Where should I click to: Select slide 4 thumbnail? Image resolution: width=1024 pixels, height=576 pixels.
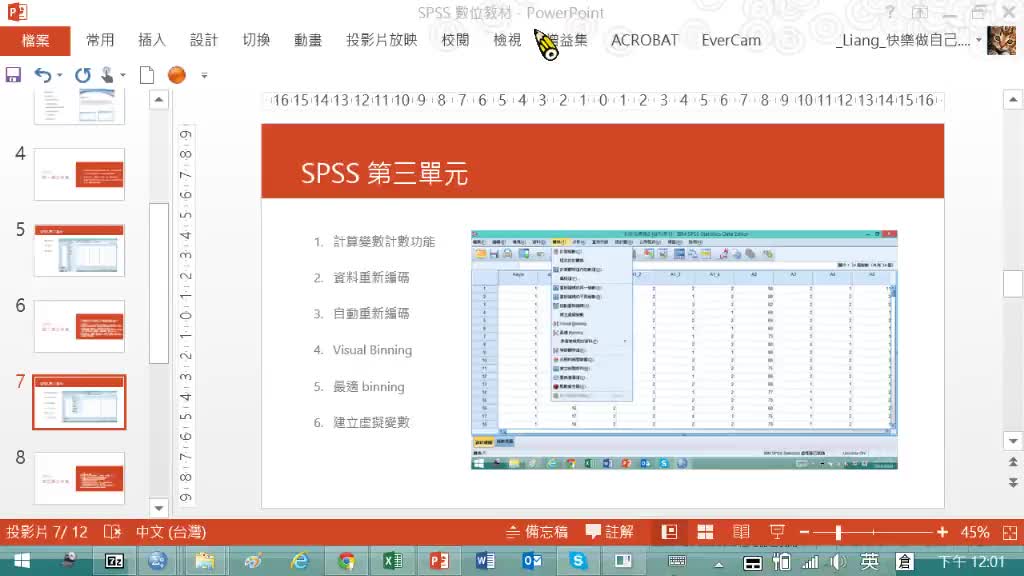(x=79, y=174)
